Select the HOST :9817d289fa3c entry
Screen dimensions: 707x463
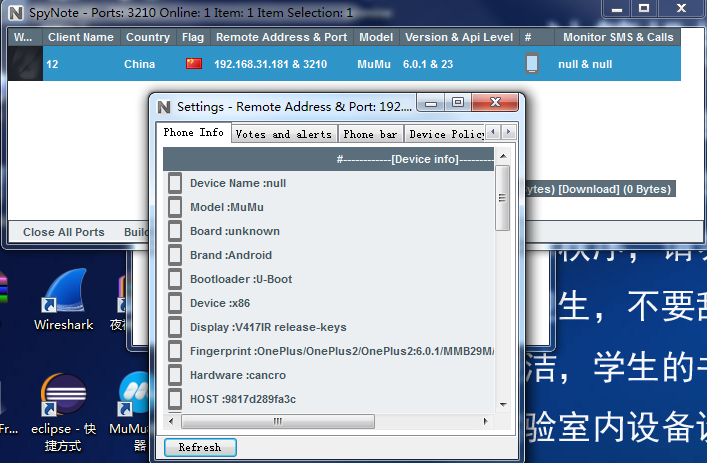pyautogui.click(x=243, y=399)
